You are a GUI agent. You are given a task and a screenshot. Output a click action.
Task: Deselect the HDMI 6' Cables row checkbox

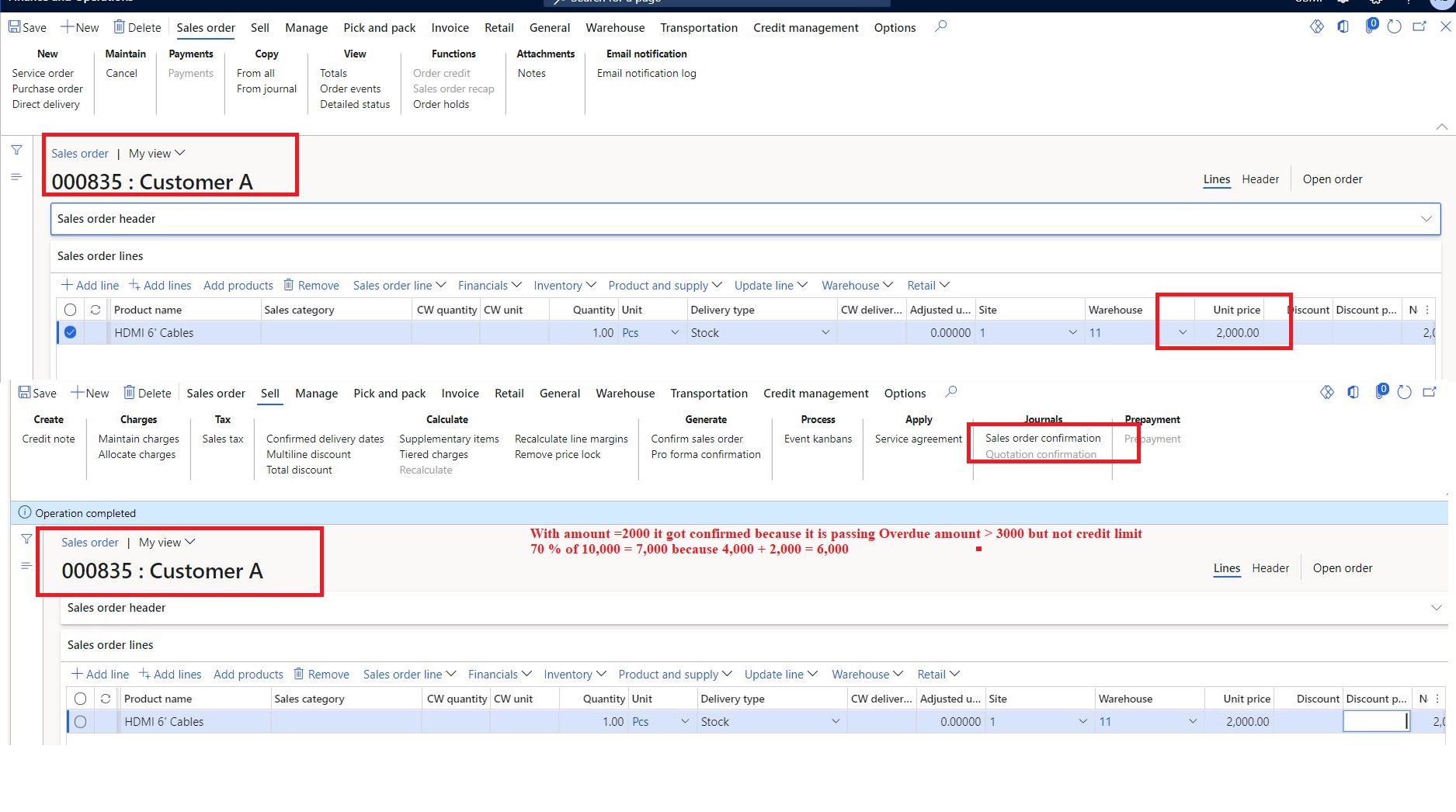click(69, 332)
